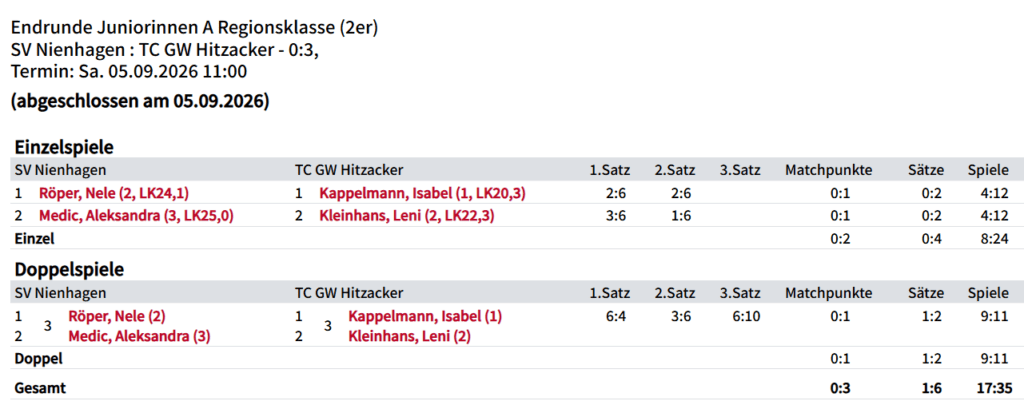Viewport: 1024px width, 405px height.
Task: Open Medic, Aleksandra (3) doubles link
Action: (x=139, y=337)
